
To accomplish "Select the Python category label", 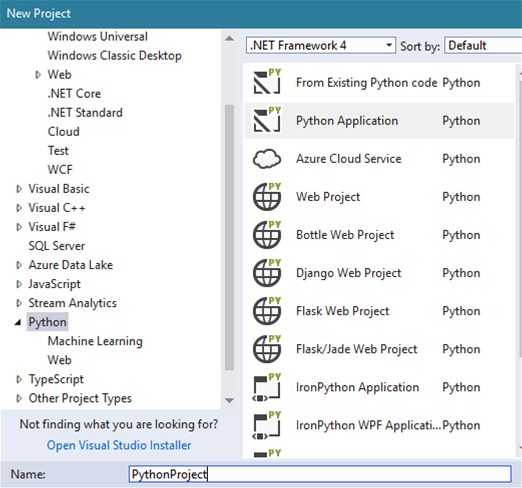I will [48, 322].
